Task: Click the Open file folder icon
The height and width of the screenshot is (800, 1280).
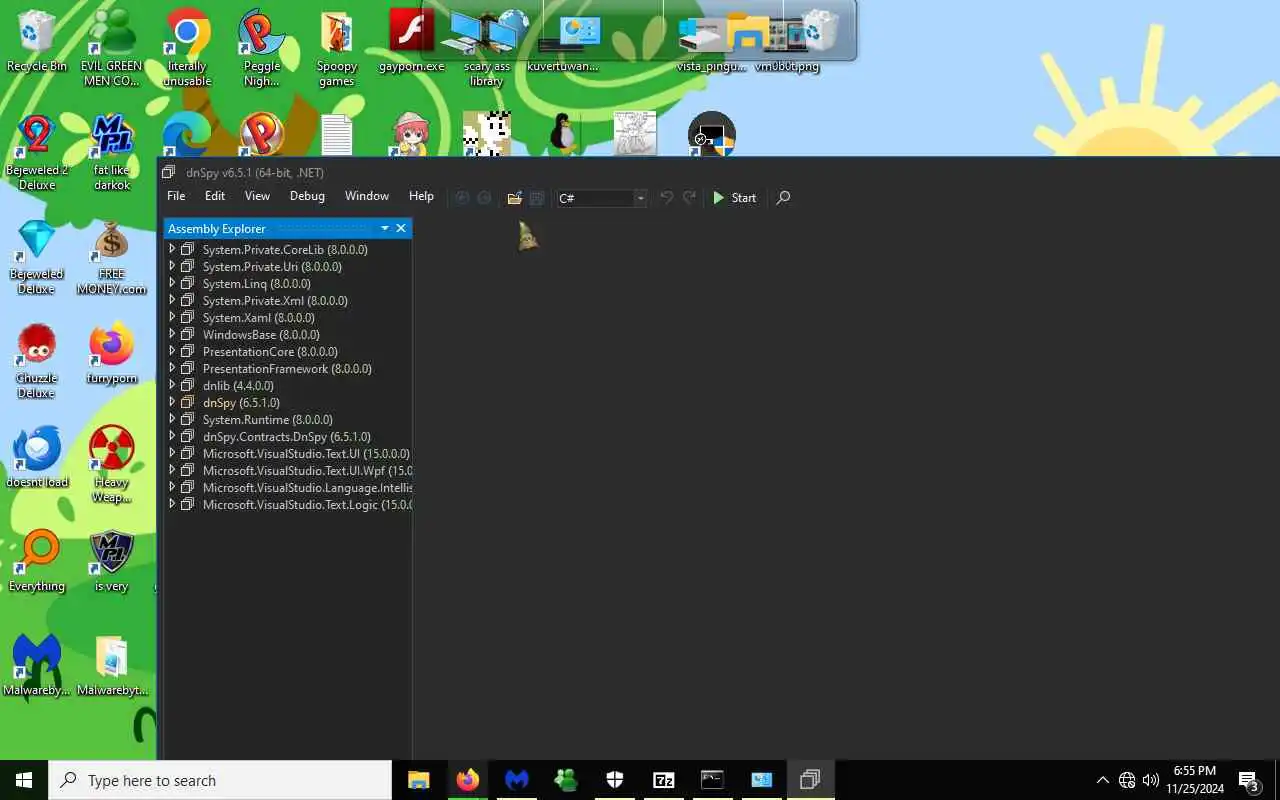Action: (x=514, y=198)
